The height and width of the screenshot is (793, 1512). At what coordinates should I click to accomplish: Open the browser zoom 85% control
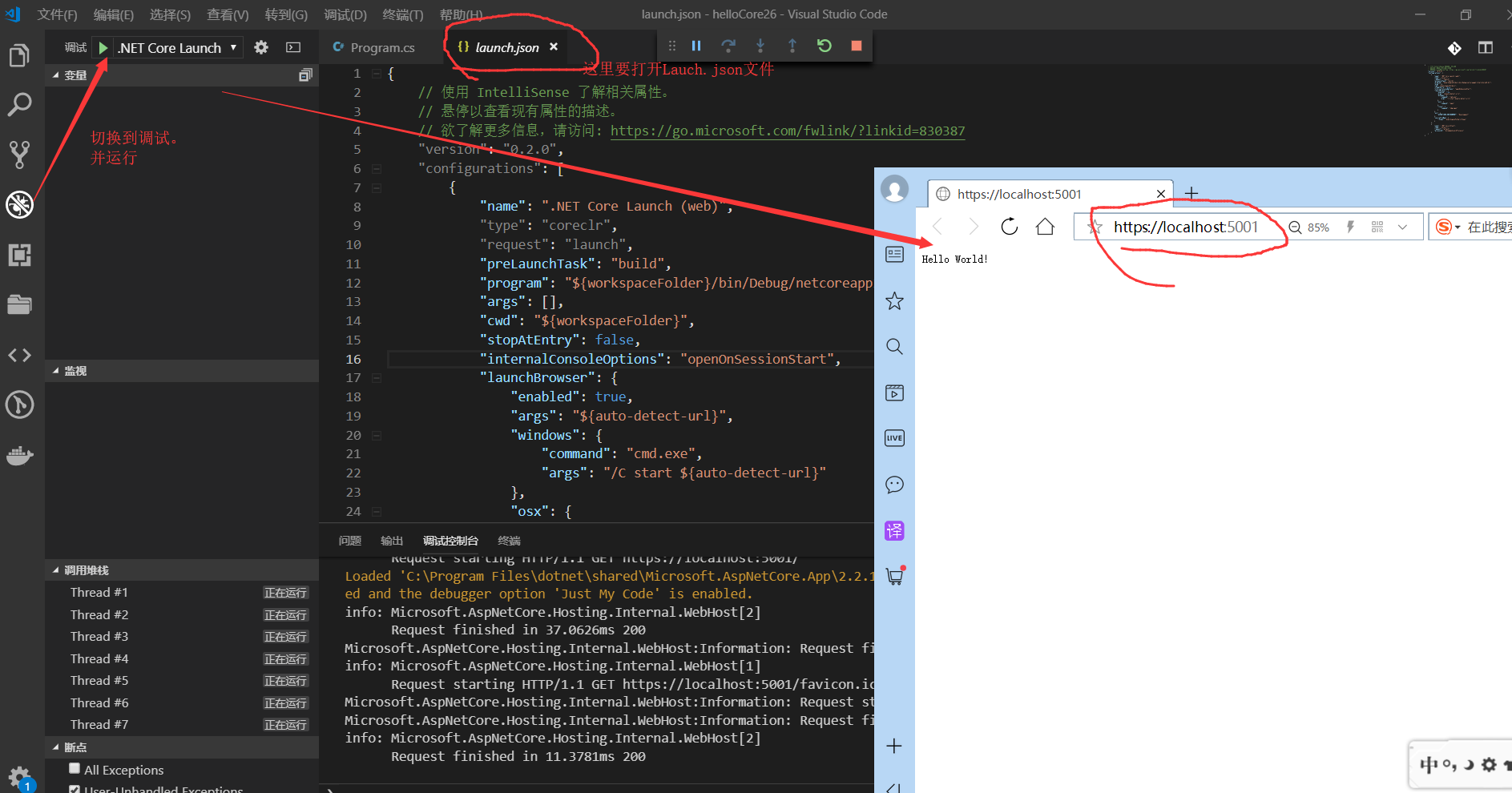[x=1309, y=227]
